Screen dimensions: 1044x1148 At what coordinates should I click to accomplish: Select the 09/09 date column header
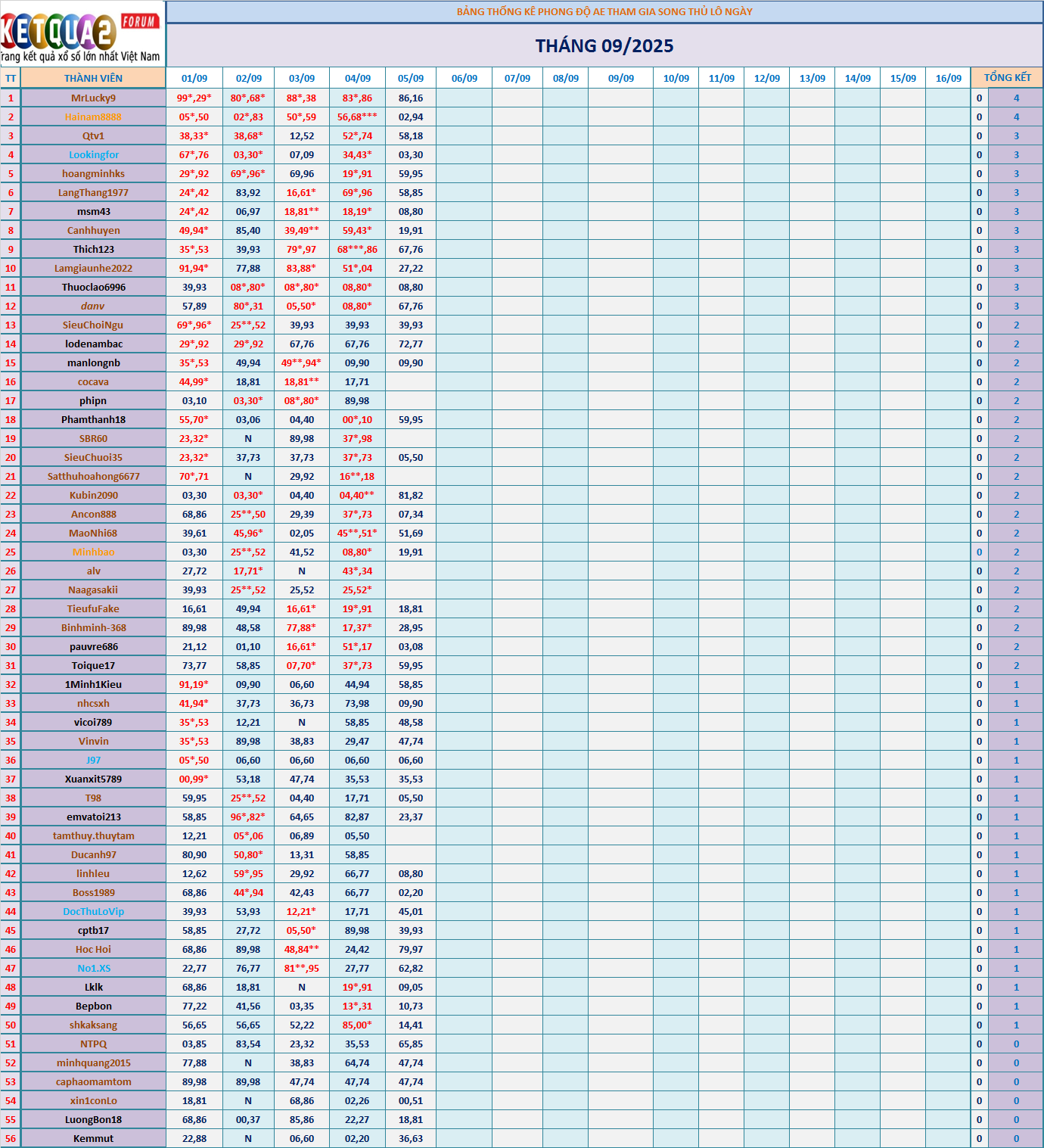tap(621, 78)
